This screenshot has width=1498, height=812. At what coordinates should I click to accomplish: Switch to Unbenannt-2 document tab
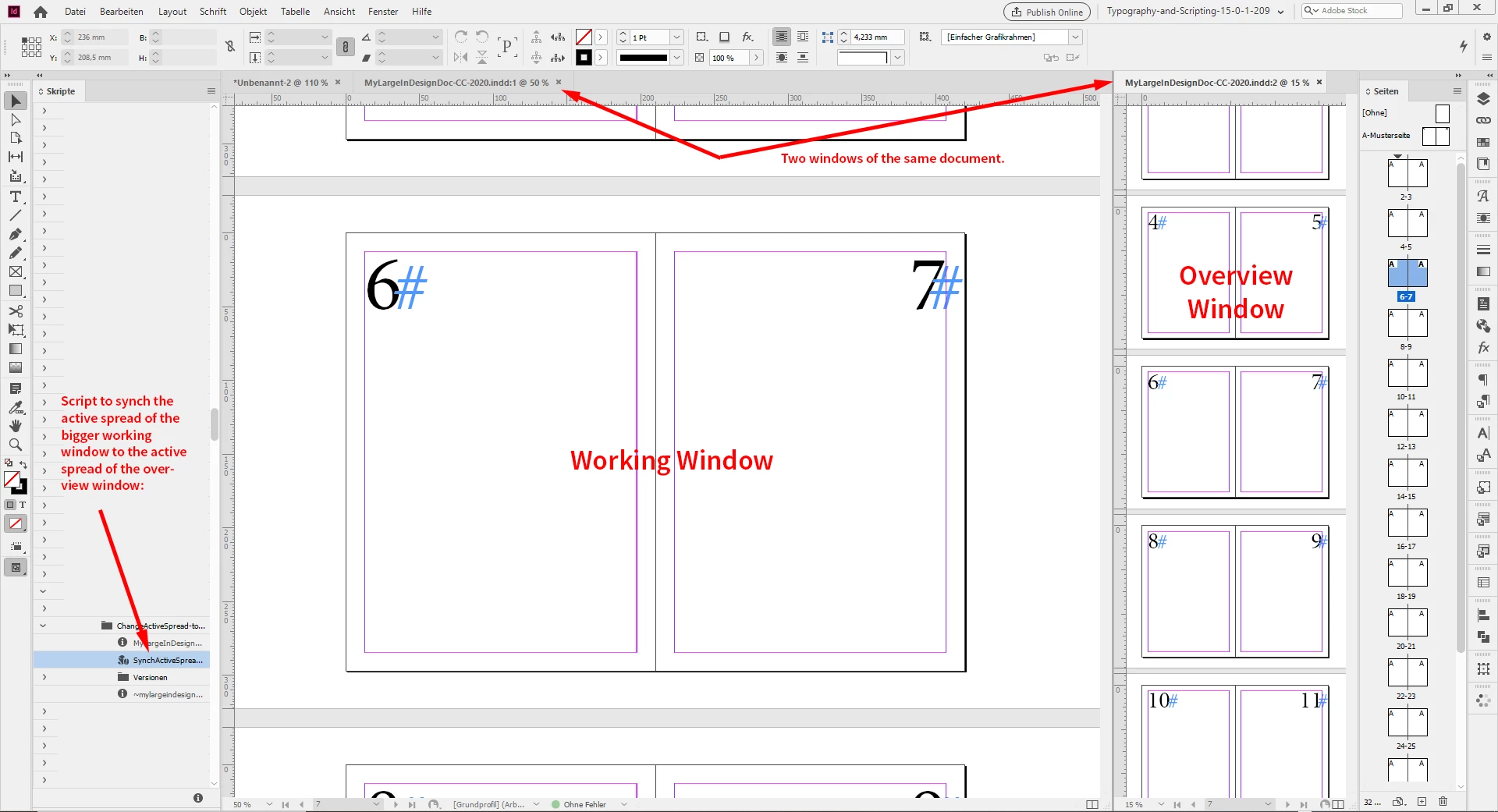(x=280, y=82)
